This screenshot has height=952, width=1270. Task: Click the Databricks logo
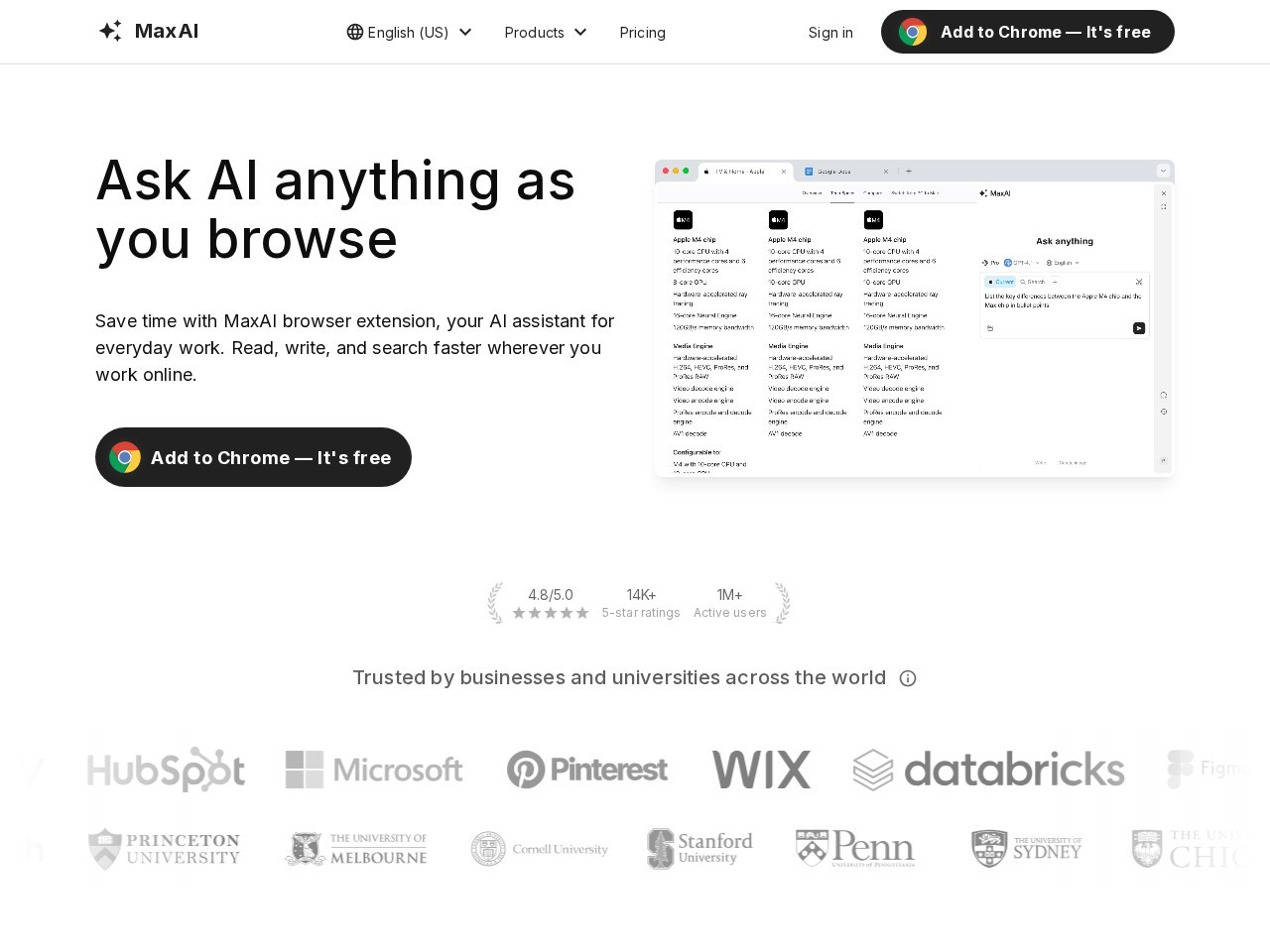(x=988, y=770)
